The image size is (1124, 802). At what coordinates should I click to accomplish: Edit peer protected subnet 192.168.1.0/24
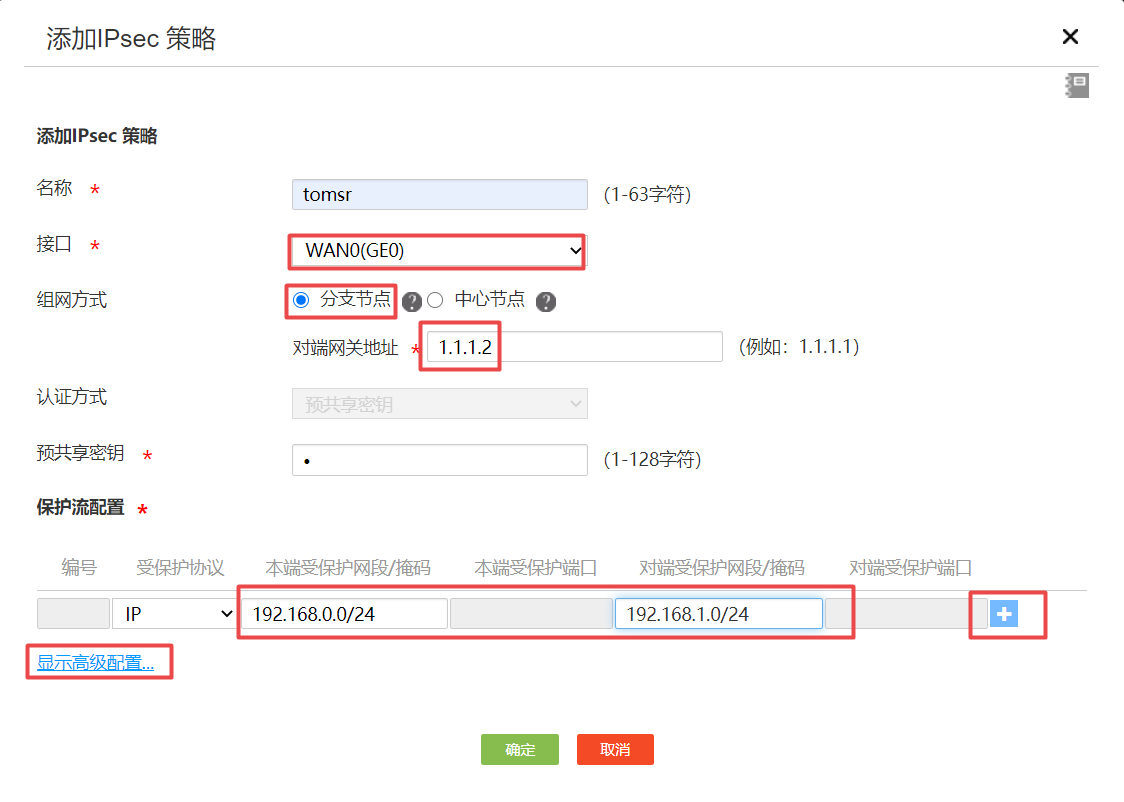(718, 614)
